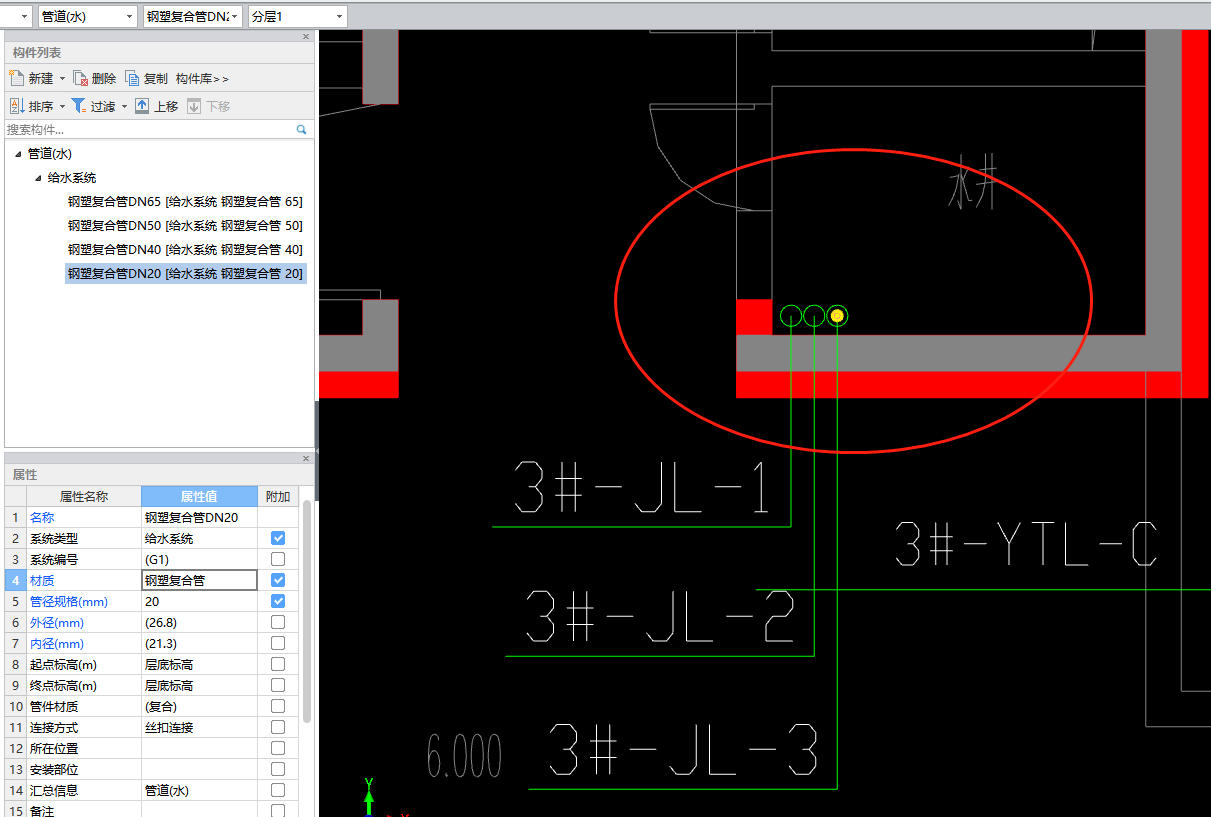Image resolution: width=1211 pixels, height=817 pixels.
Task: Open 构件库>> component library
Action: pyautogui.click(x=202, y=79)
